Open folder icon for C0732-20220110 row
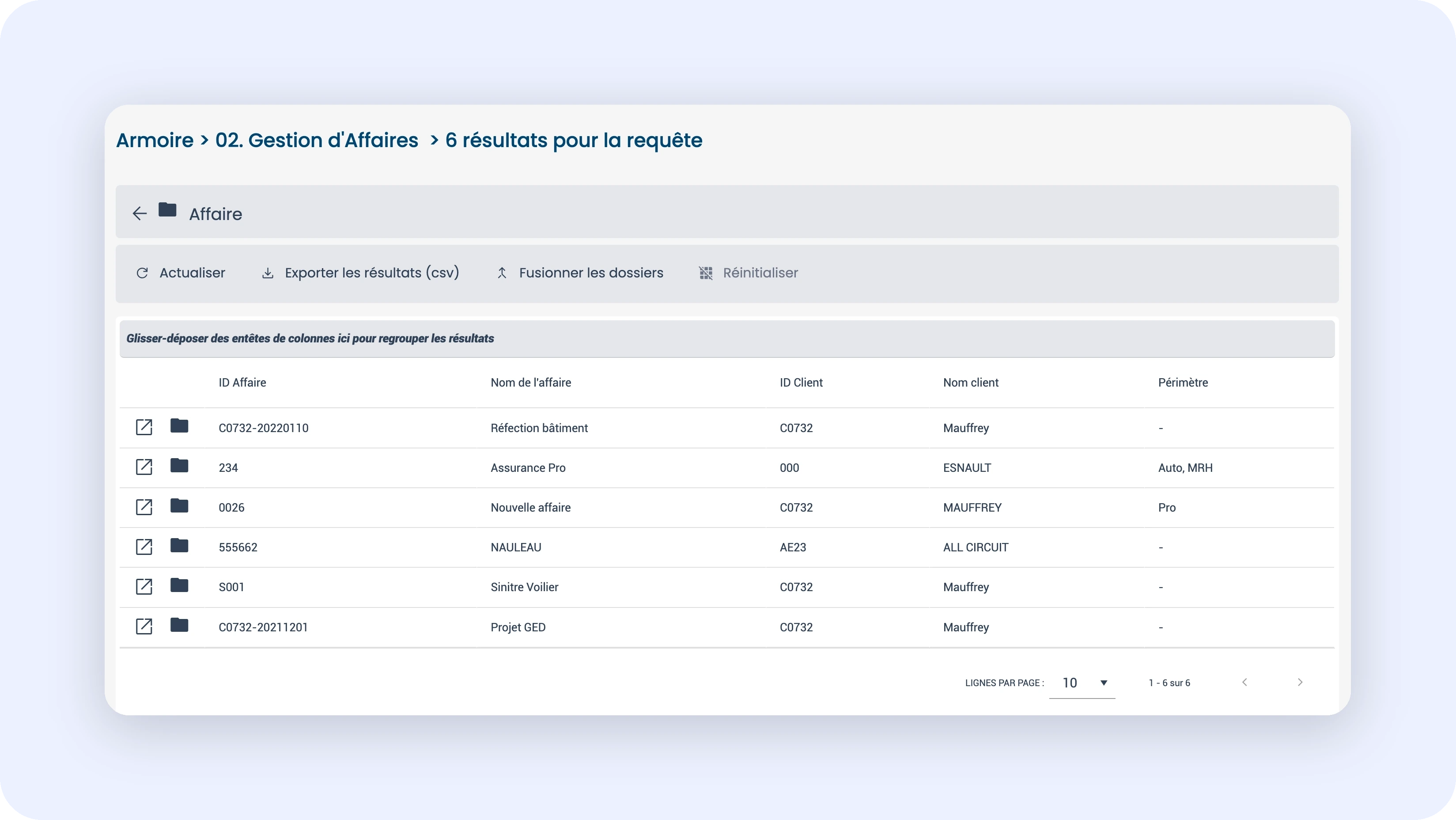Screen dimensions: 1456x820 click(179, 426)
